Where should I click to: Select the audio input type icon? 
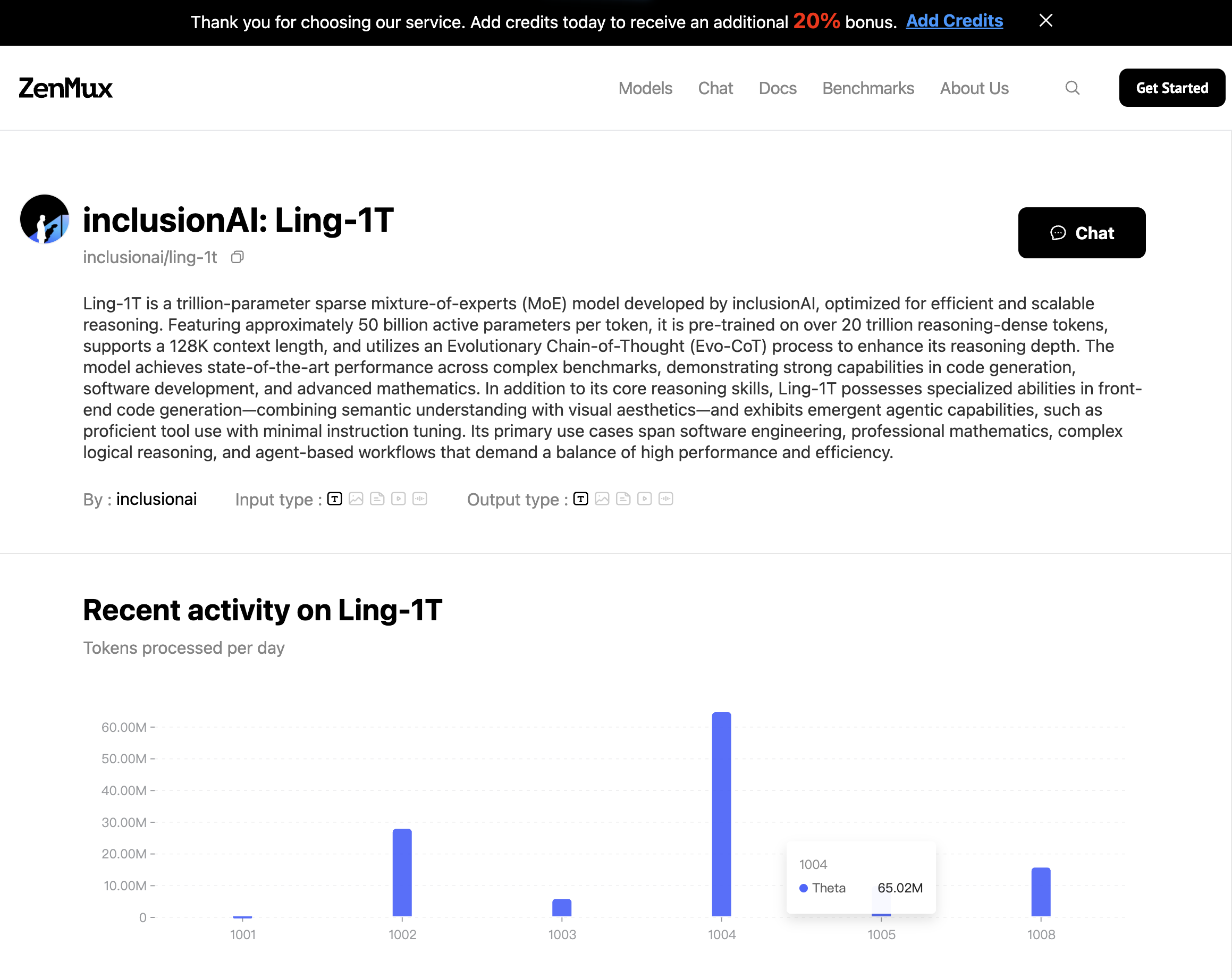coord(420,499)
